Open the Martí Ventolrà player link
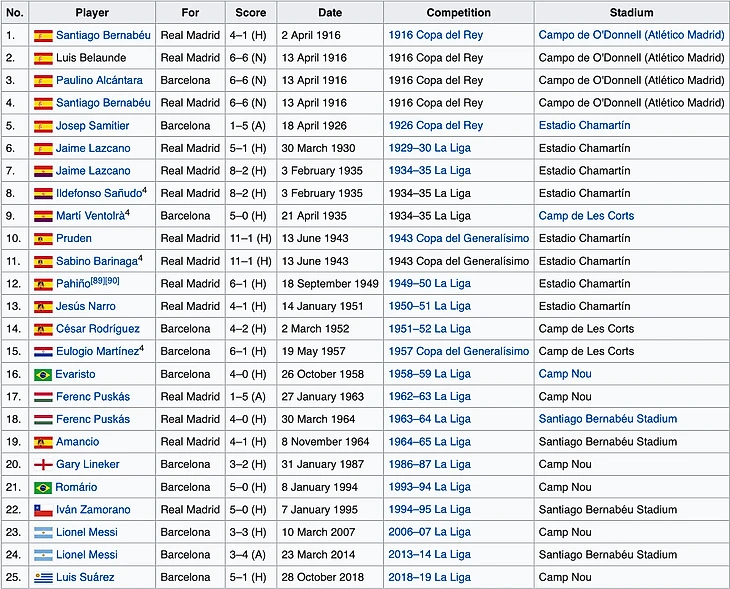This screenshot has height=589, width=730. click(x=90, y=216)
